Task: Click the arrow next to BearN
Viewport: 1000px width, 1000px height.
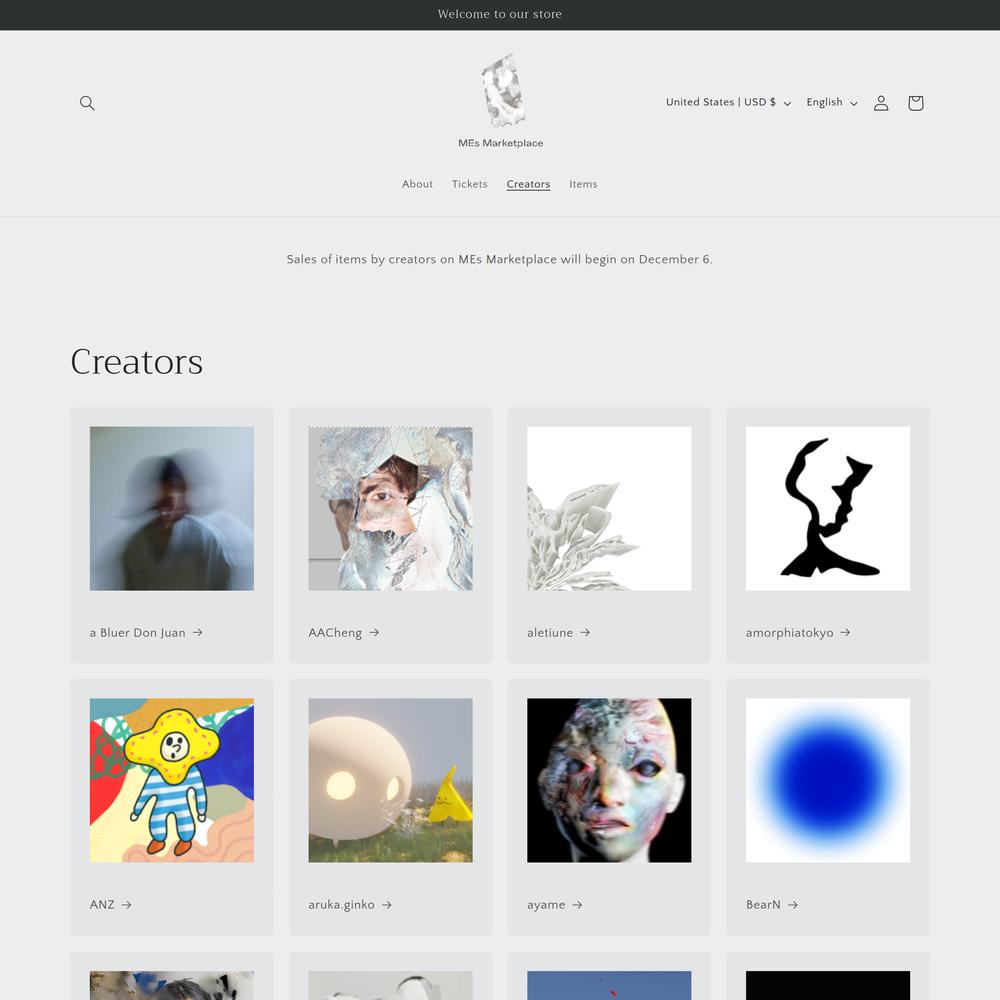Action: [793, 904]
